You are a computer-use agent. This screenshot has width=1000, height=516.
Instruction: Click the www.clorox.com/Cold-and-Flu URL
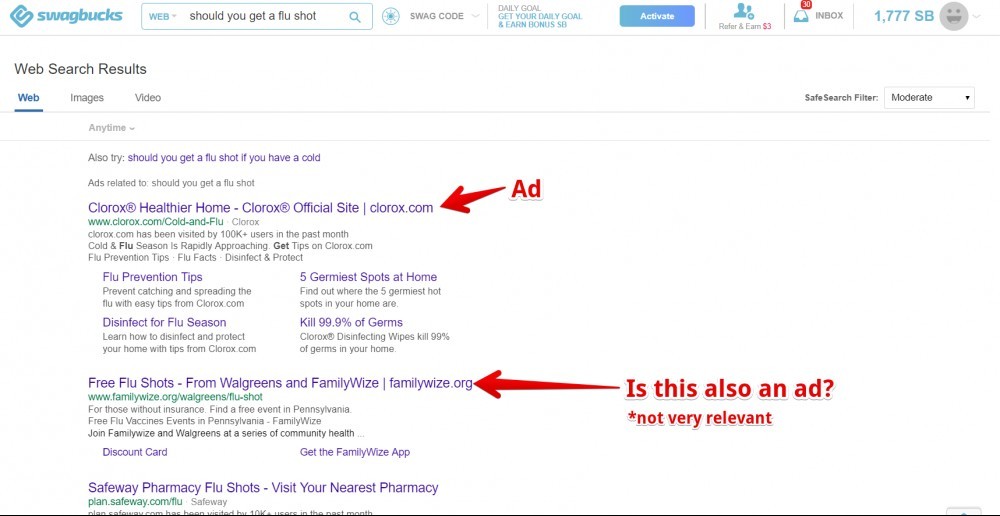(x=156, y=222)
